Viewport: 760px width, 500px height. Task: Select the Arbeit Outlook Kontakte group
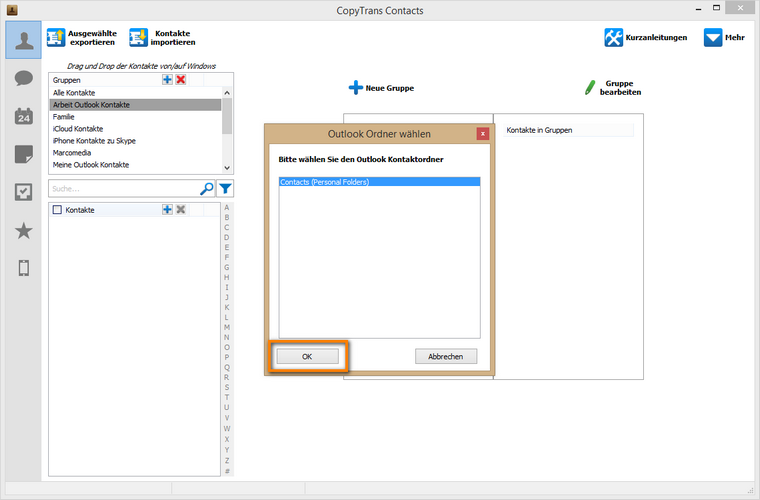tap(135, 105)
